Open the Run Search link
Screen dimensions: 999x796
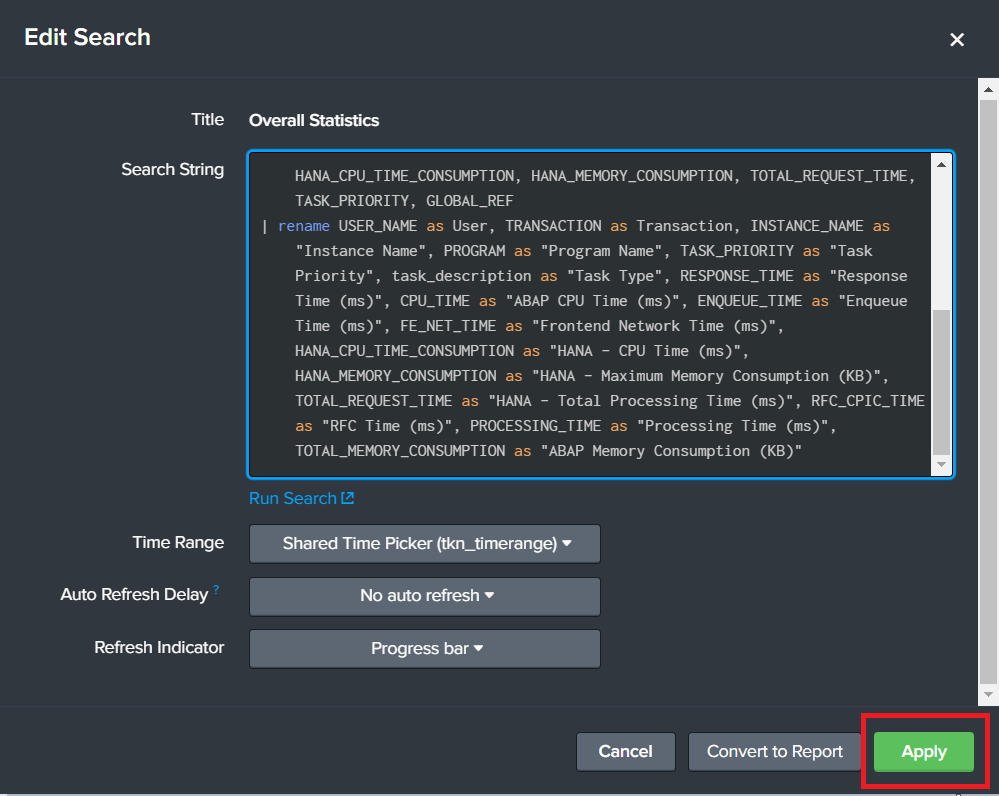pos(293,499)
